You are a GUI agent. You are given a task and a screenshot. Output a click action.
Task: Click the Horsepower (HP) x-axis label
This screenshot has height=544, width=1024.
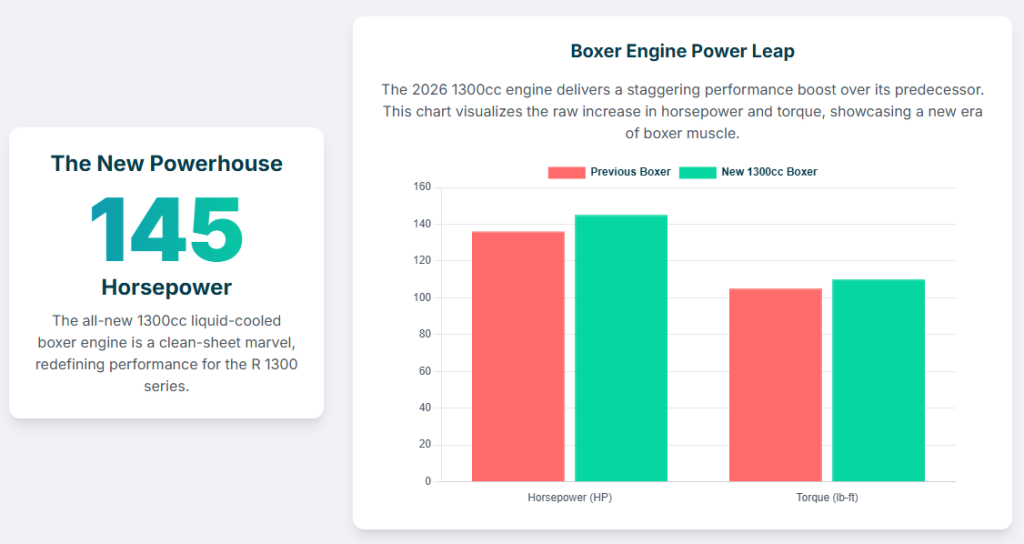pos(569,498)
